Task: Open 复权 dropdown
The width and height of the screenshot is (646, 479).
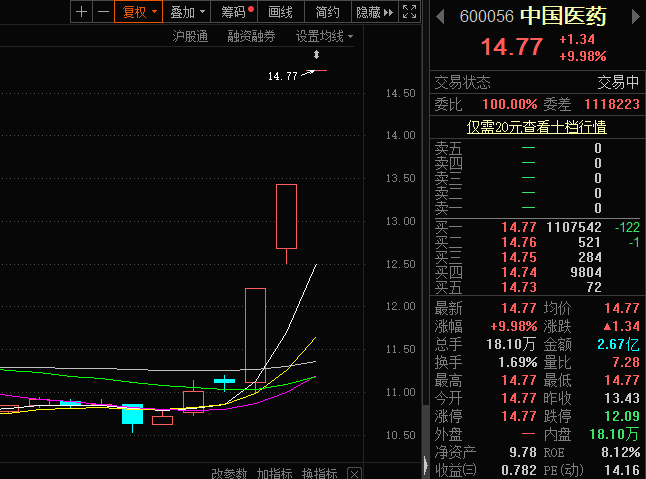Action: (138, 12)
